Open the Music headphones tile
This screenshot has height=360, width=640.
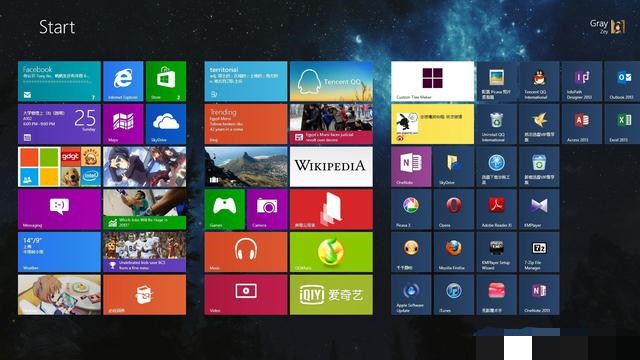[246, 252]
